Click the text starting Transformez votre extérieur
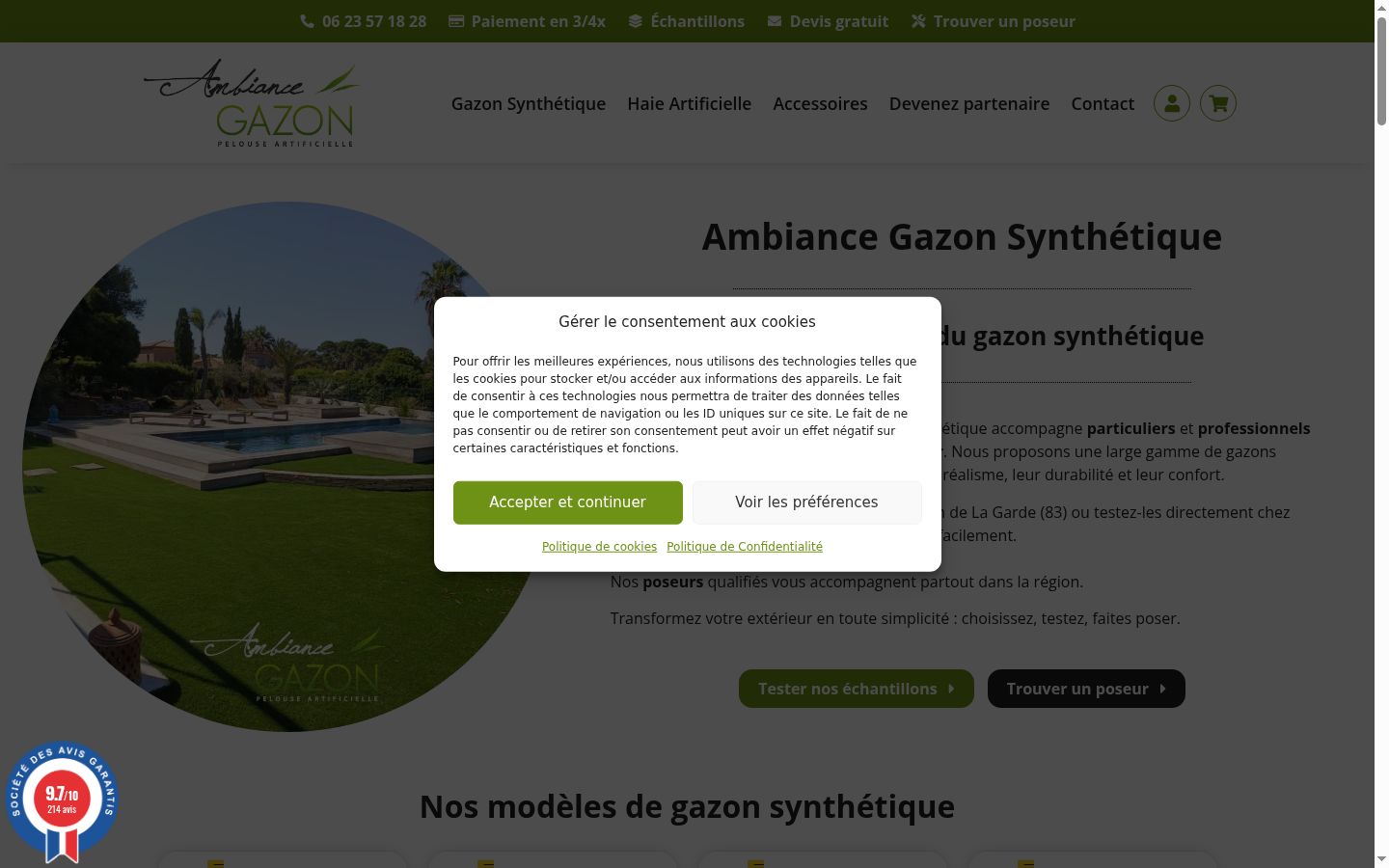Screen dimensions: 1389x868 895,618
